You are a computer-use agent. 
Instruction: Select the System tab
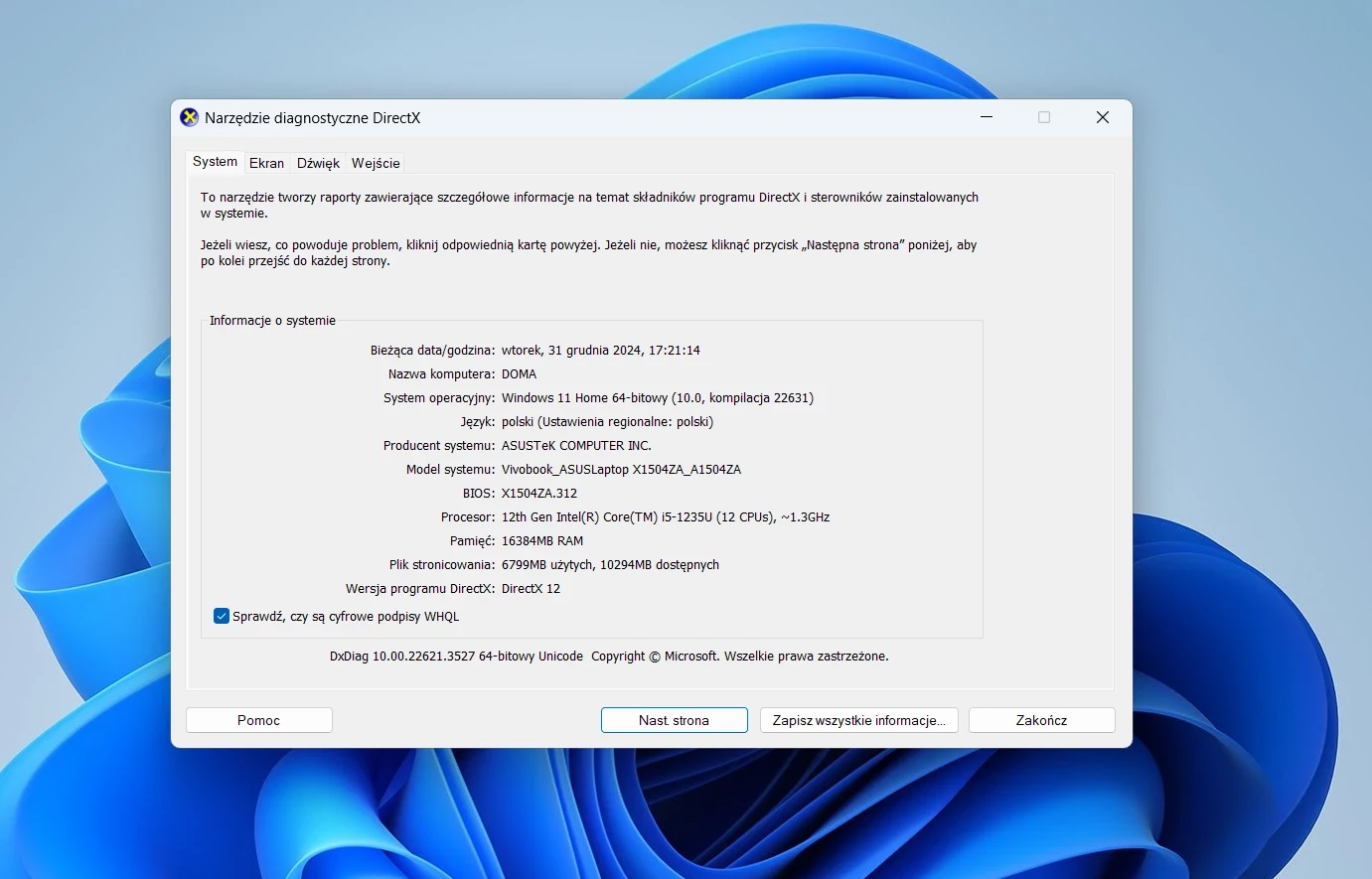[216, 162]
